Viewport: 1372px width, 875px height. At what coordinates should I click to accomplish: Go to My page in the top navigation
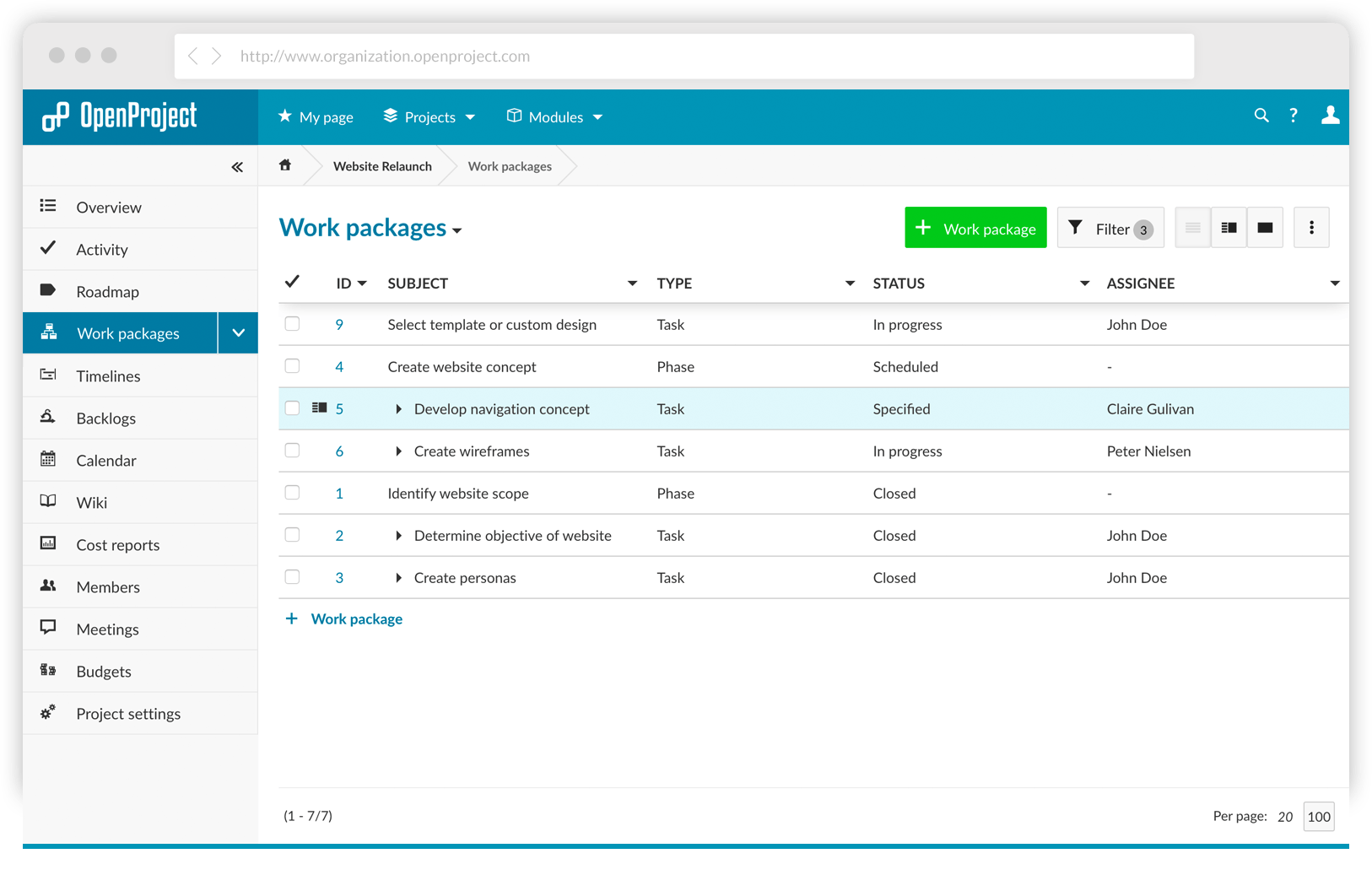click(325, 116)
